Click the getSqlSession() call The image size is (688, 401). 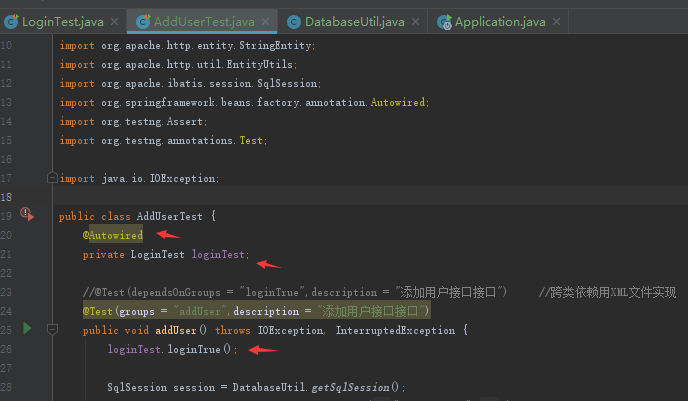coord(355,387)
